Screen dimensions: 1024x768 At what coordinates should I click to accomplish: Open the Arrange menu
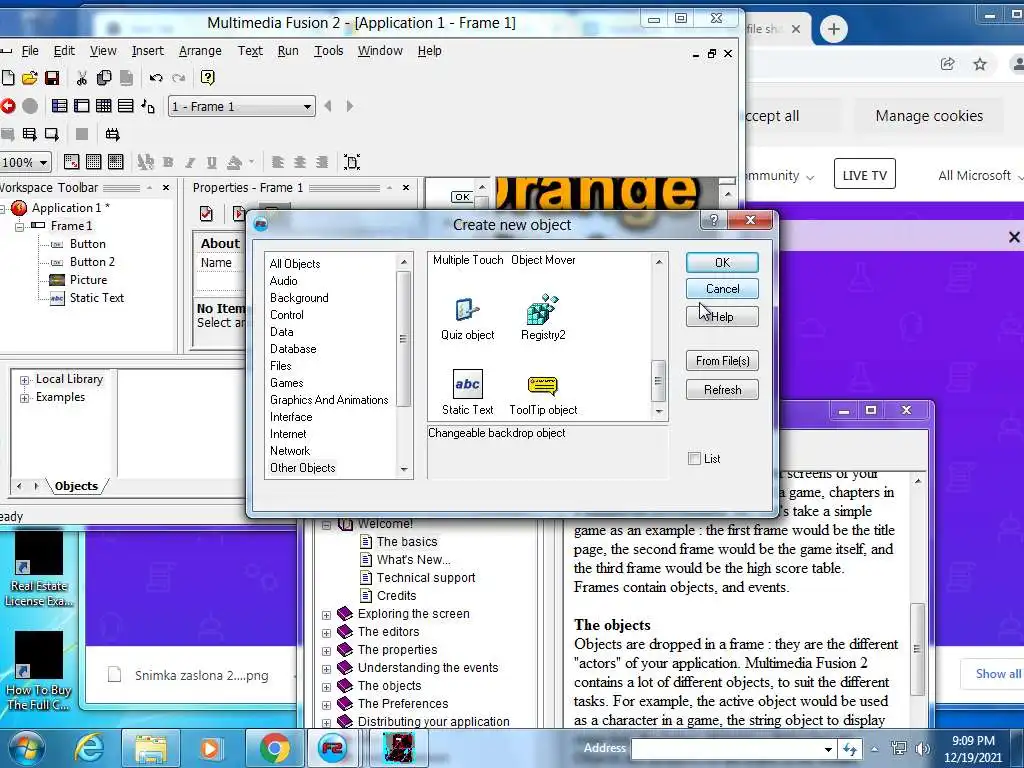click(200, 50)
